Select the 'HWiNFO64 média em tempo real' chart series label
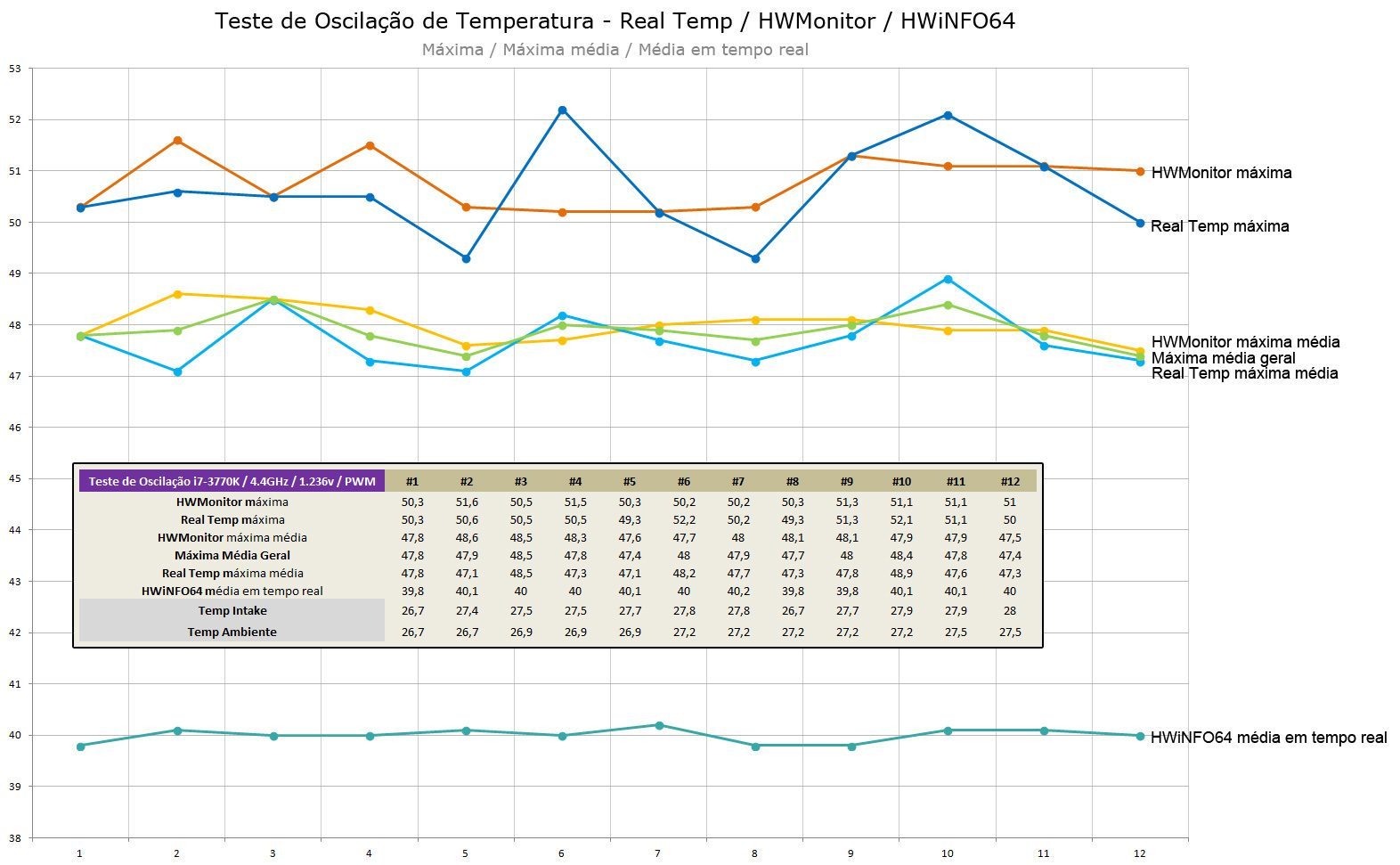The image size is (1400, 865). coord(1268,738)
